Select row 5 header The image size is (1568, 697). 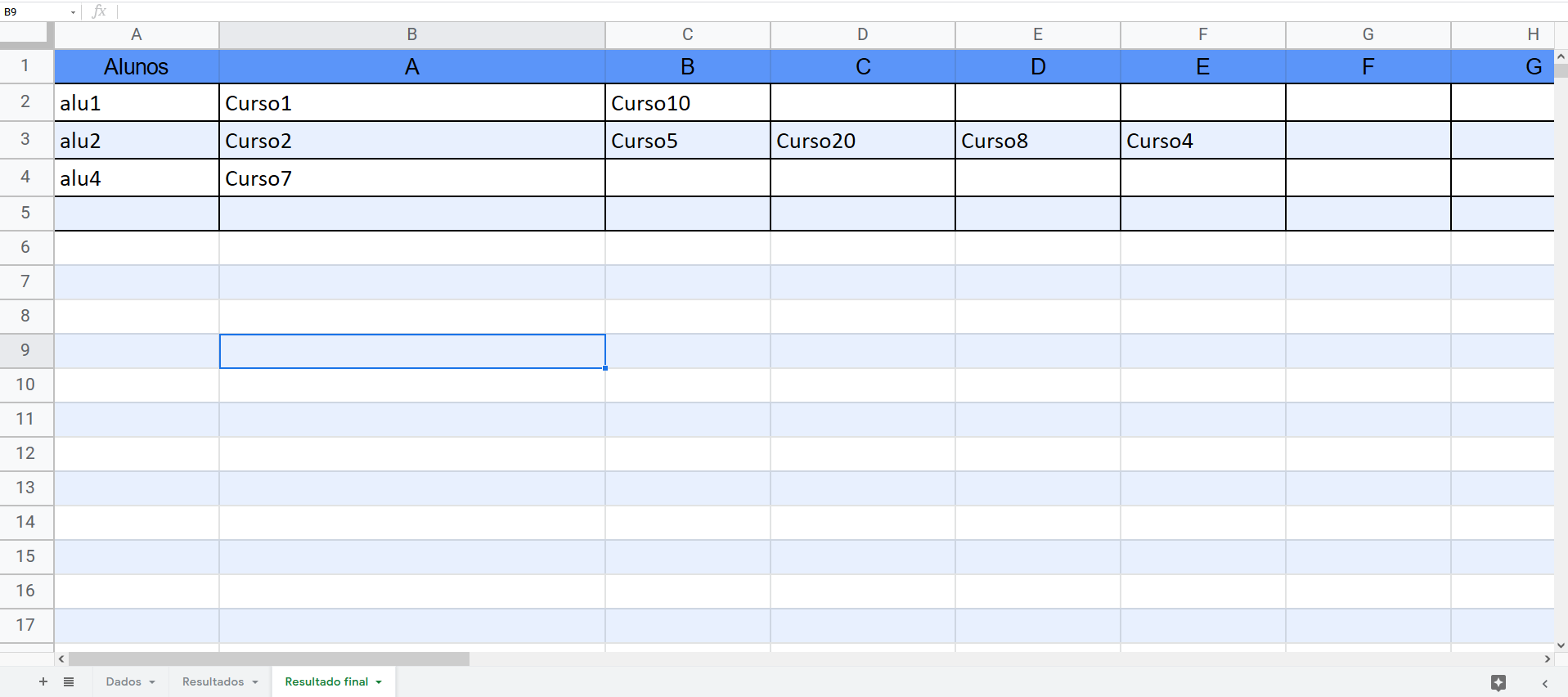click(x=25, y=213)
